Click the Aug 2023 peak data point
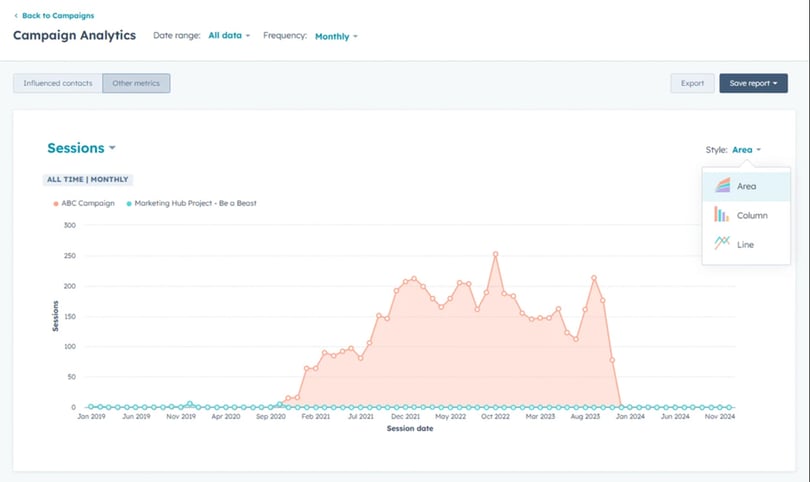This screenshot has width=810, height=482. tap(594, 278)
